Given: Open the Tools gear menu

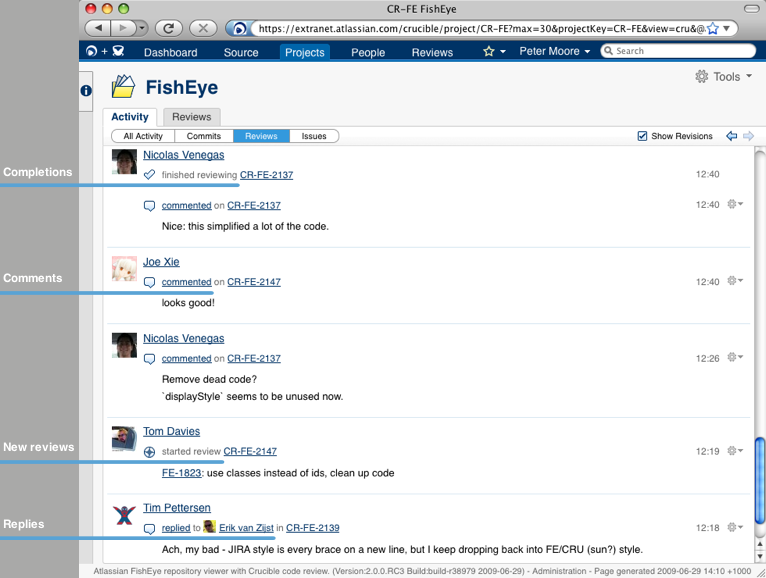Looking at the screenshot, I should (x=723, y=77).
